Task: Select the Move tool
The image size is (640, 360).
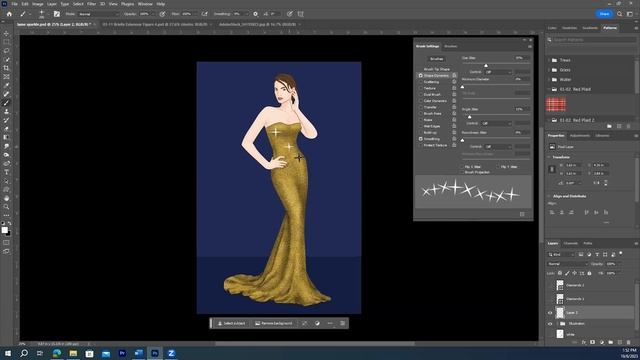Action: point(6,33)
